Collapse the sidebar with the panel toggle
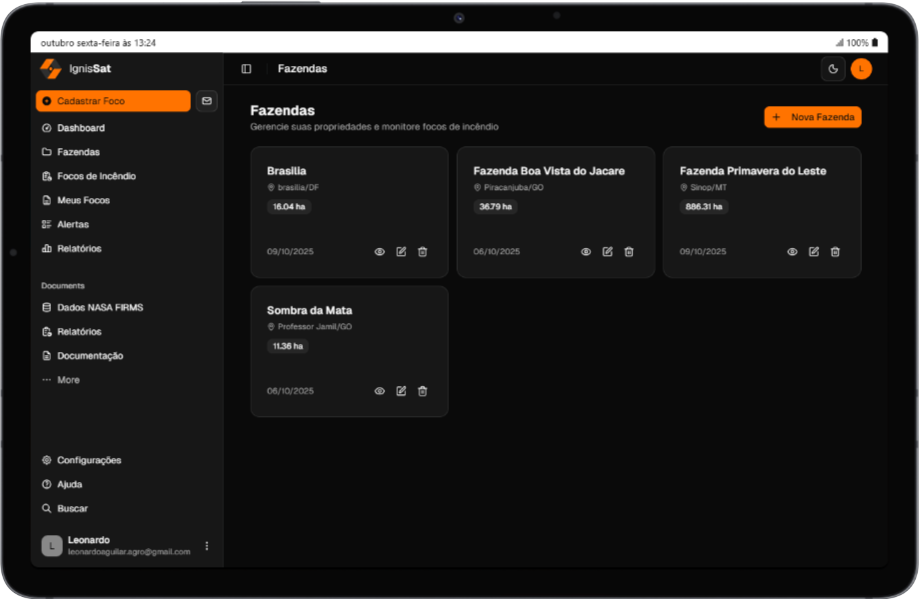 [246, 69]
